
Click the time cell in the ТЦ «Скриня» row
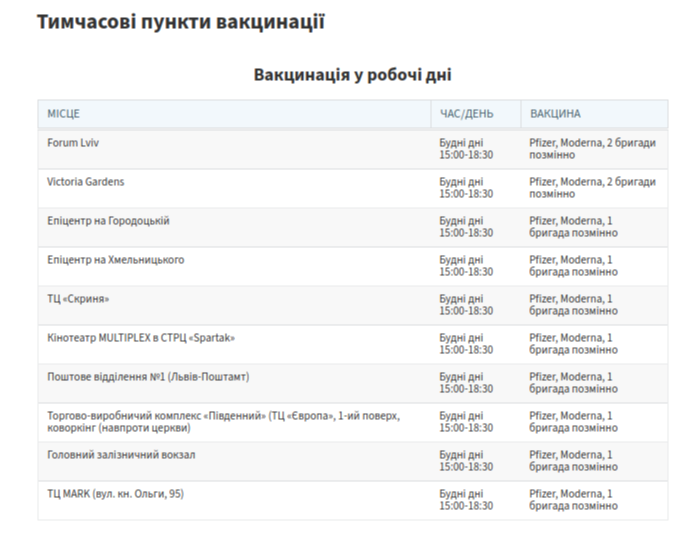(x=476, y=305)
